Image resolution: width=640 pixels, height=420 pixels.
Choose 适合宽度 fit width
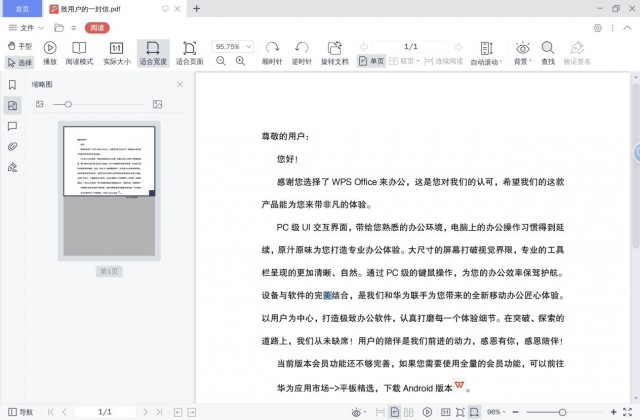(153, 53)
